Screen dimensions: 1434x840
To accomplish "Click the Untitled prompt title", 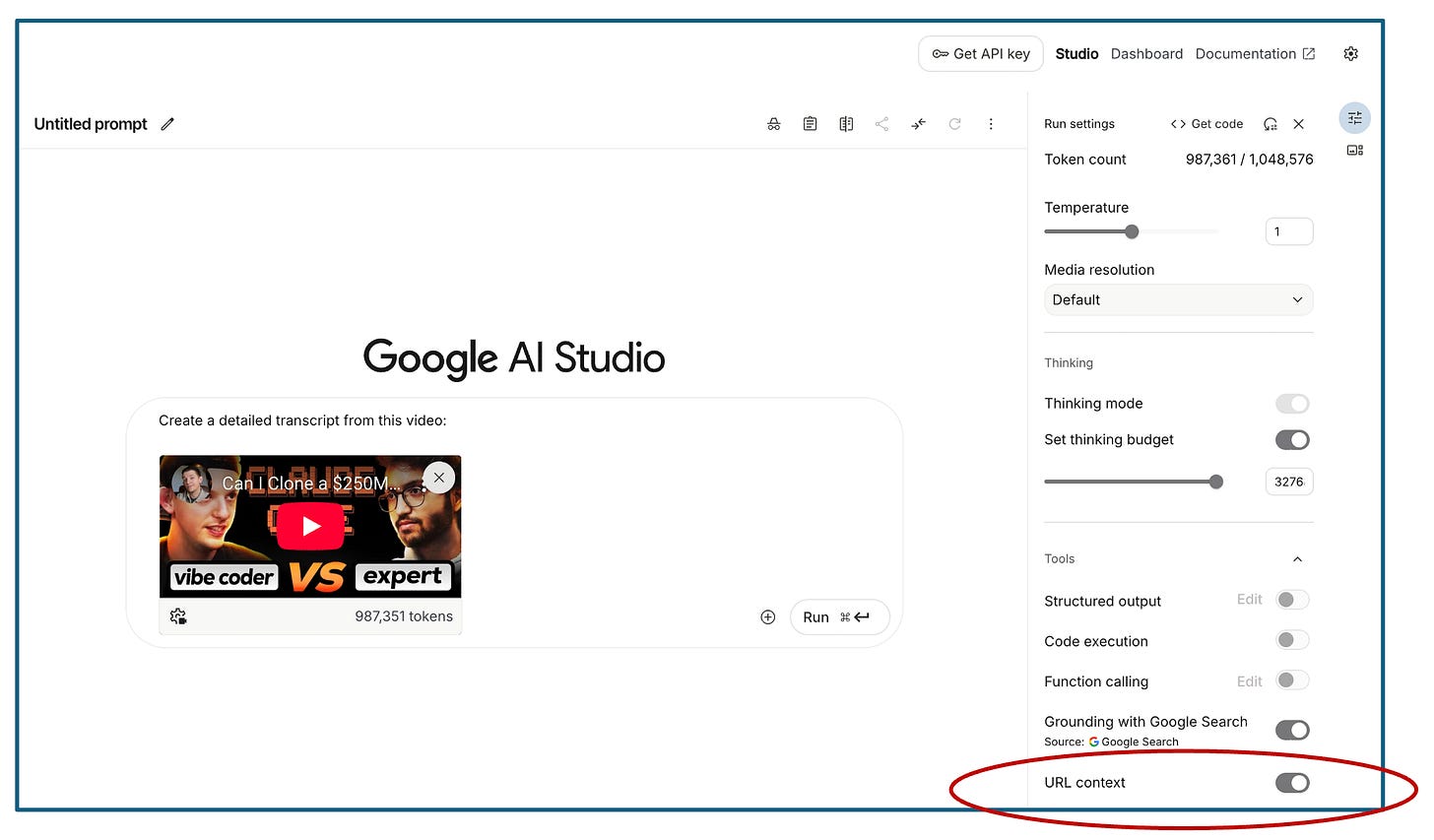I will (91, 124).
